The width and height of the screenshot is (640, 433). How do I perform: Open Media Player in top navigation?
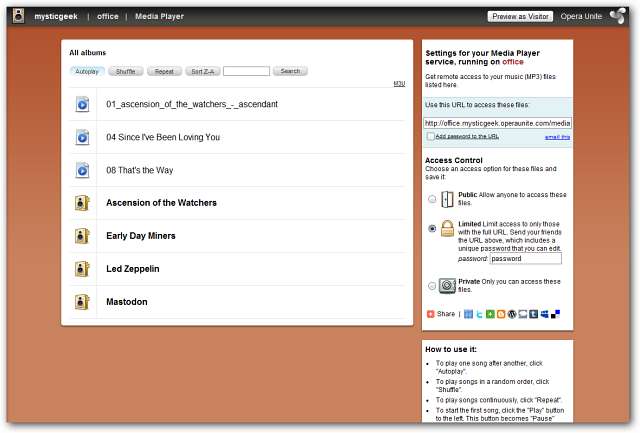click(x=160, y=16)
